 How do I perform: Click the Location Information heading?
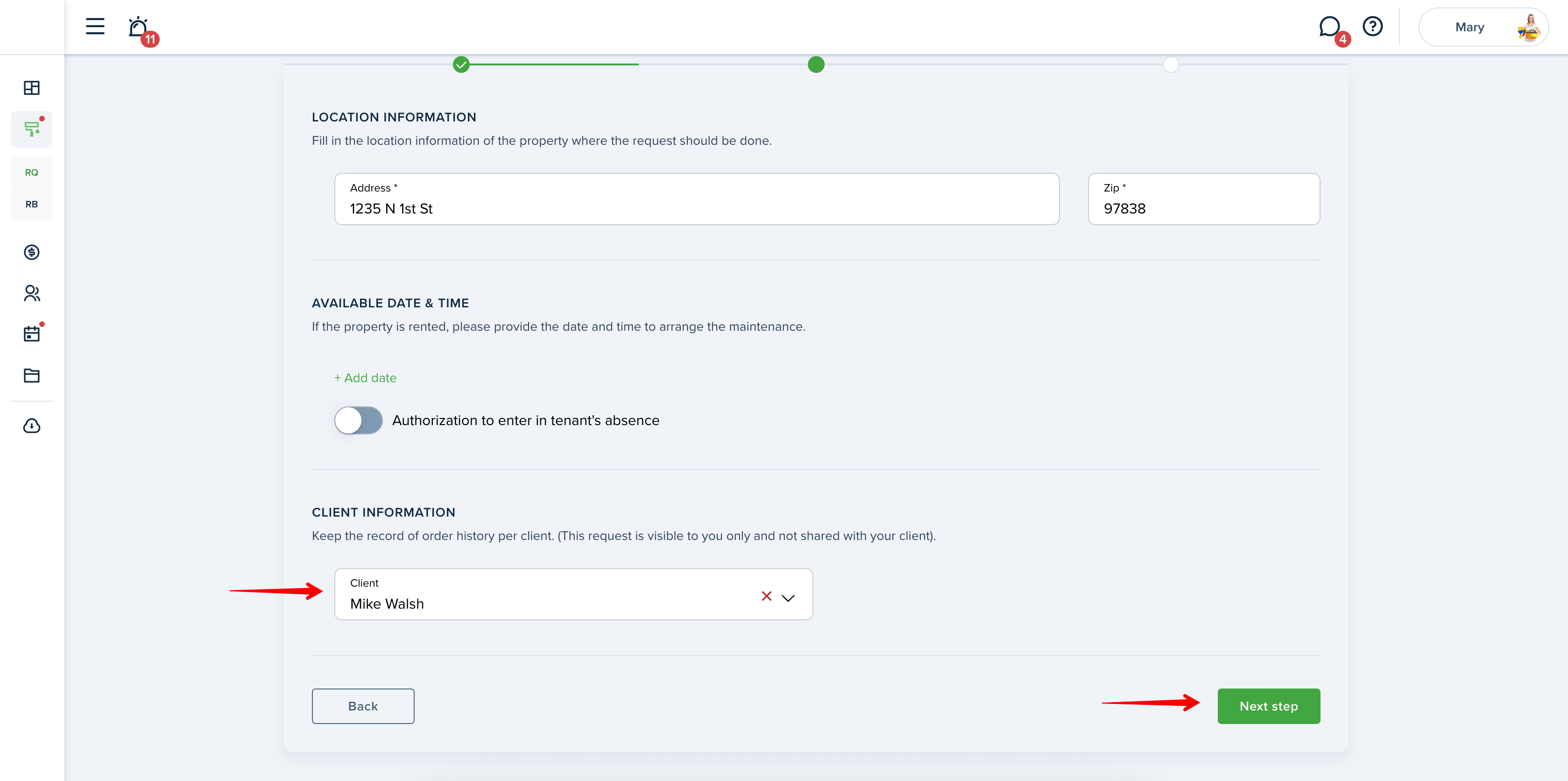pyautogui.click(x=394, y=118)
